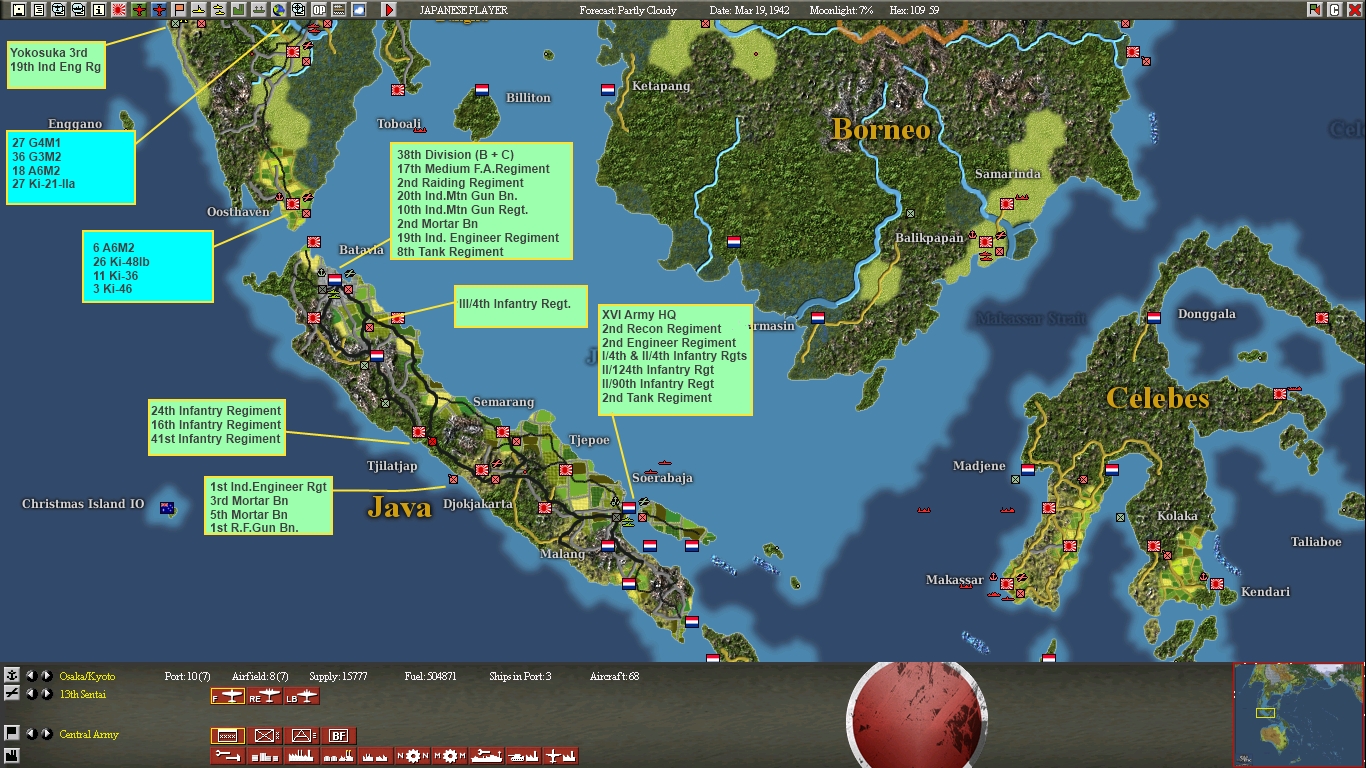Click the blue-background red plane icon
This screenshot has height=768, width=1366.
point(159,10)
